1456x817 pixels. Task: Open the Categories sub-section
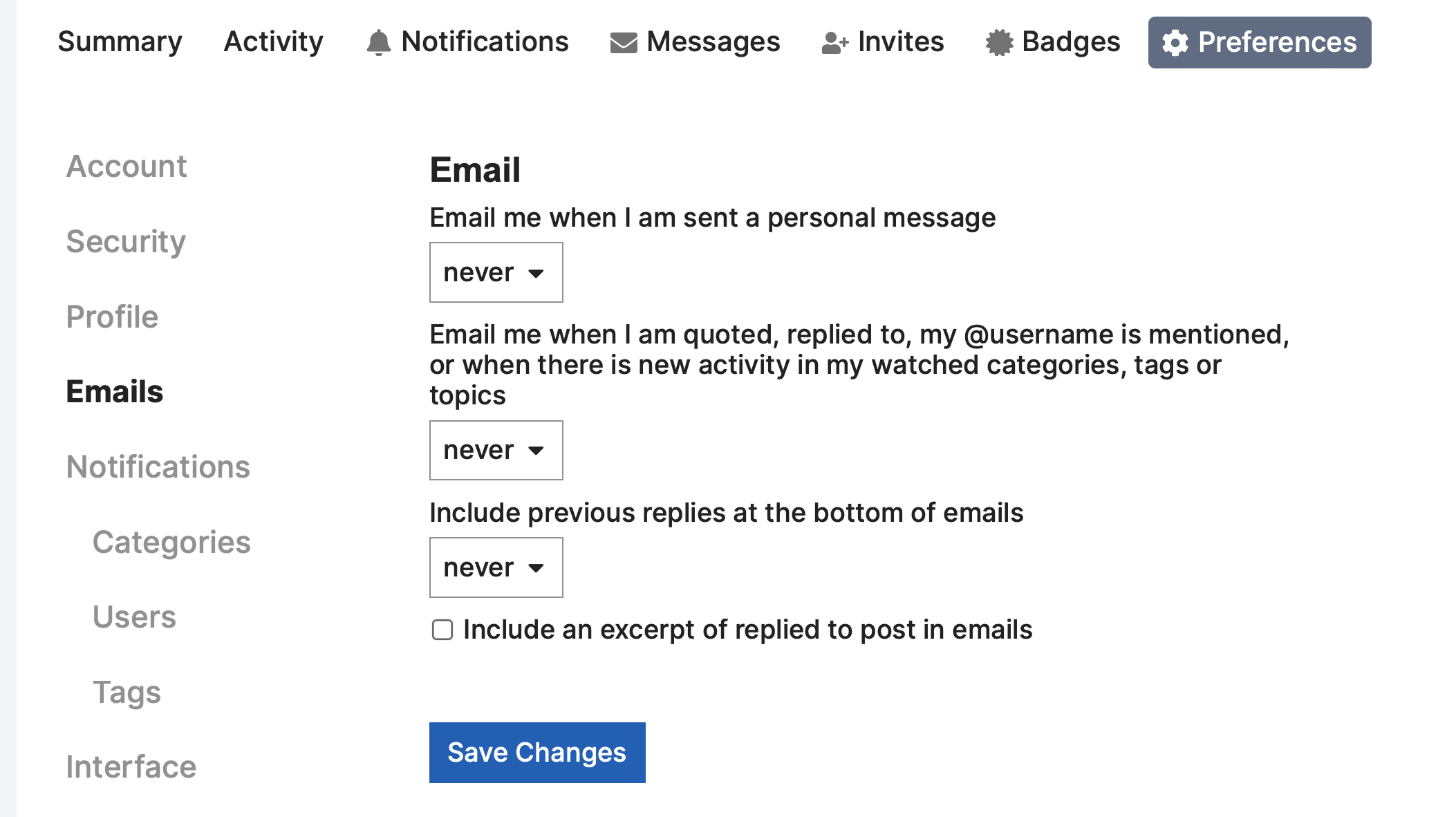[171, 543]
